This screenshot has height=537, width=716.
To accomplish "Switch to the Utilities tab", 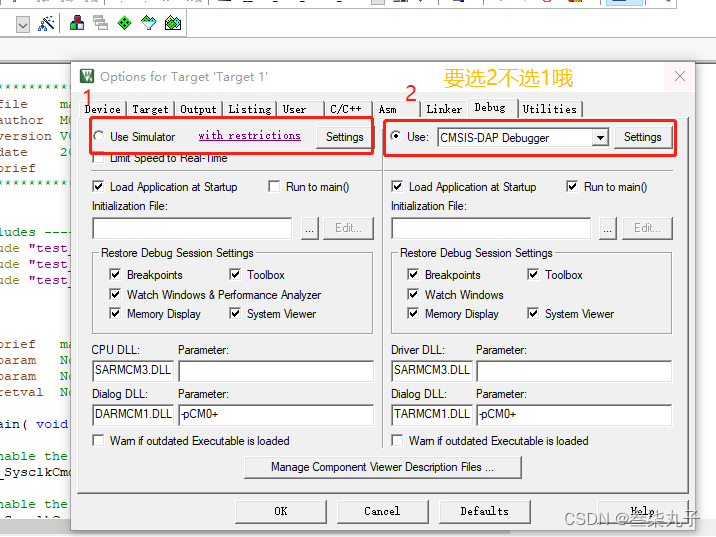I will [x=550, y=109].
